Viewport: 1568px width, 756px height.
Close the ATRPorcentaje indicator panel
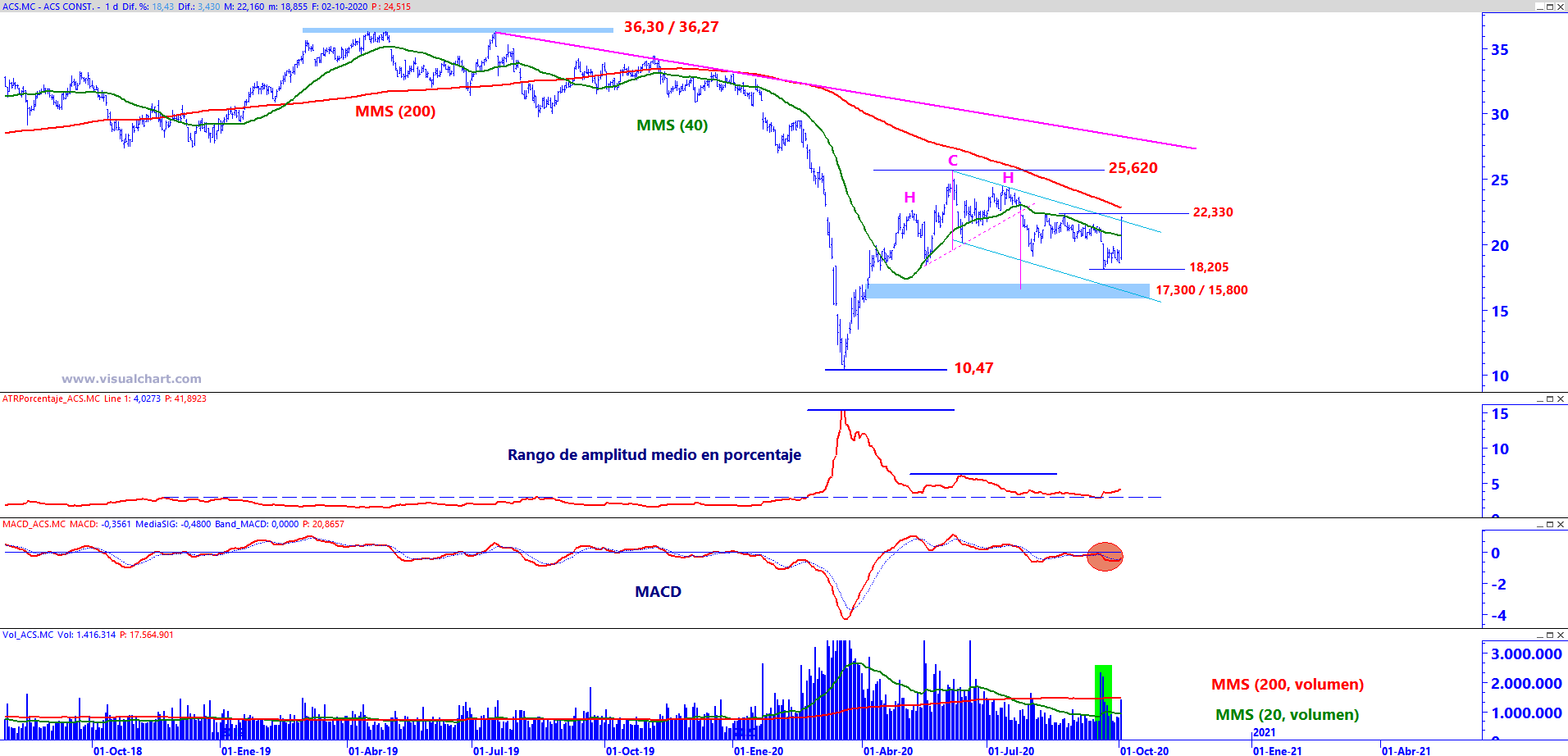tap(1561, 398)
